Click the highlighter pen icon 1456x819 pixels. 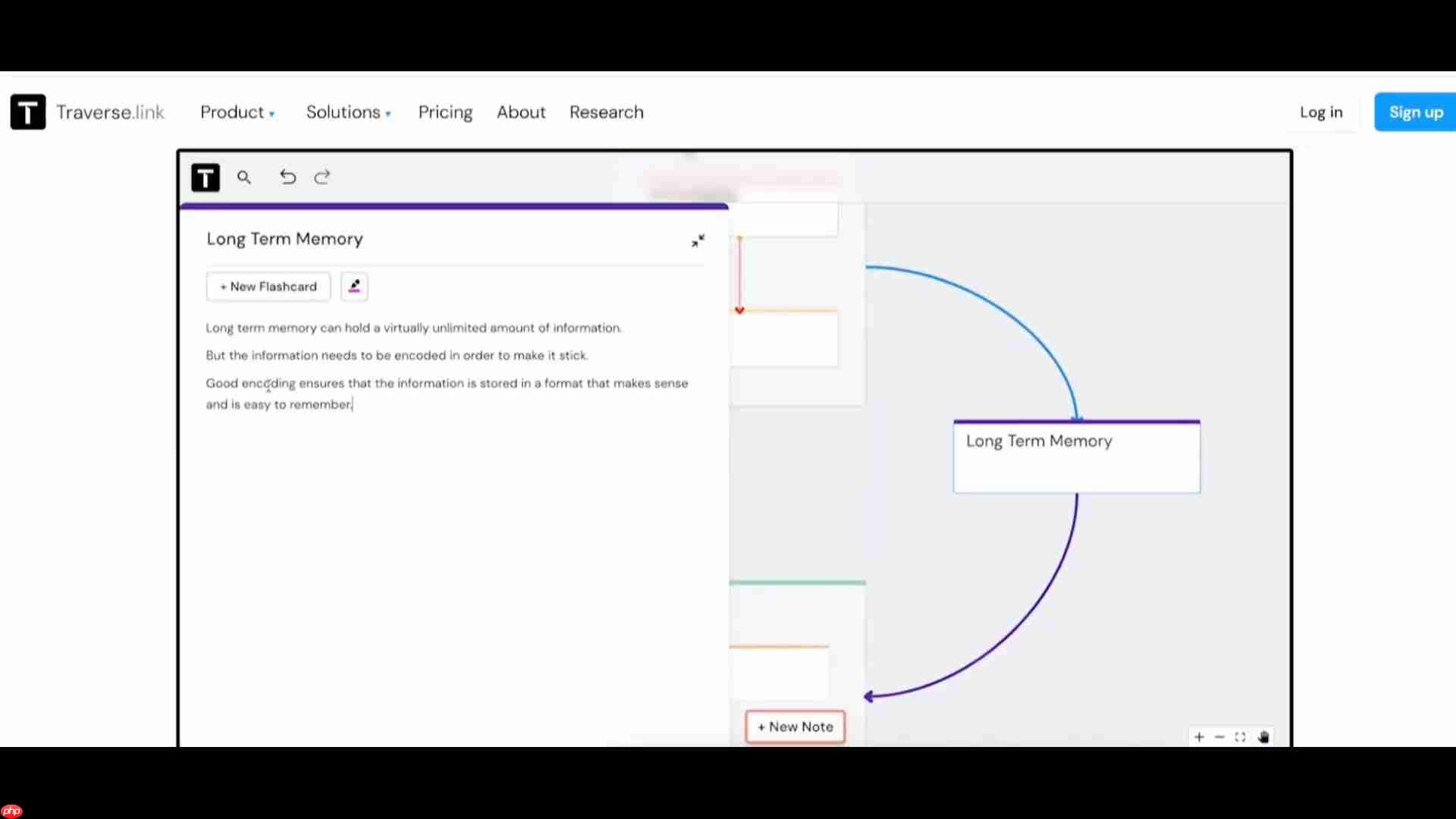click(x=354, y=287)
